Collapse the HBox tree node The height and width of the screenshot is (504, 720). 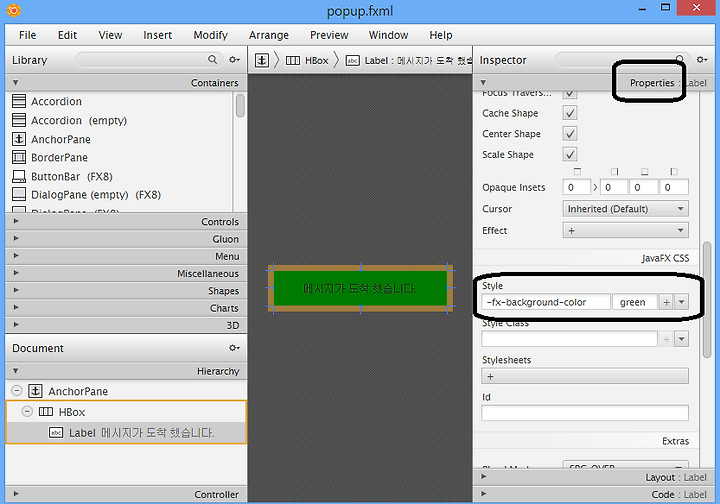click(27, 411)
